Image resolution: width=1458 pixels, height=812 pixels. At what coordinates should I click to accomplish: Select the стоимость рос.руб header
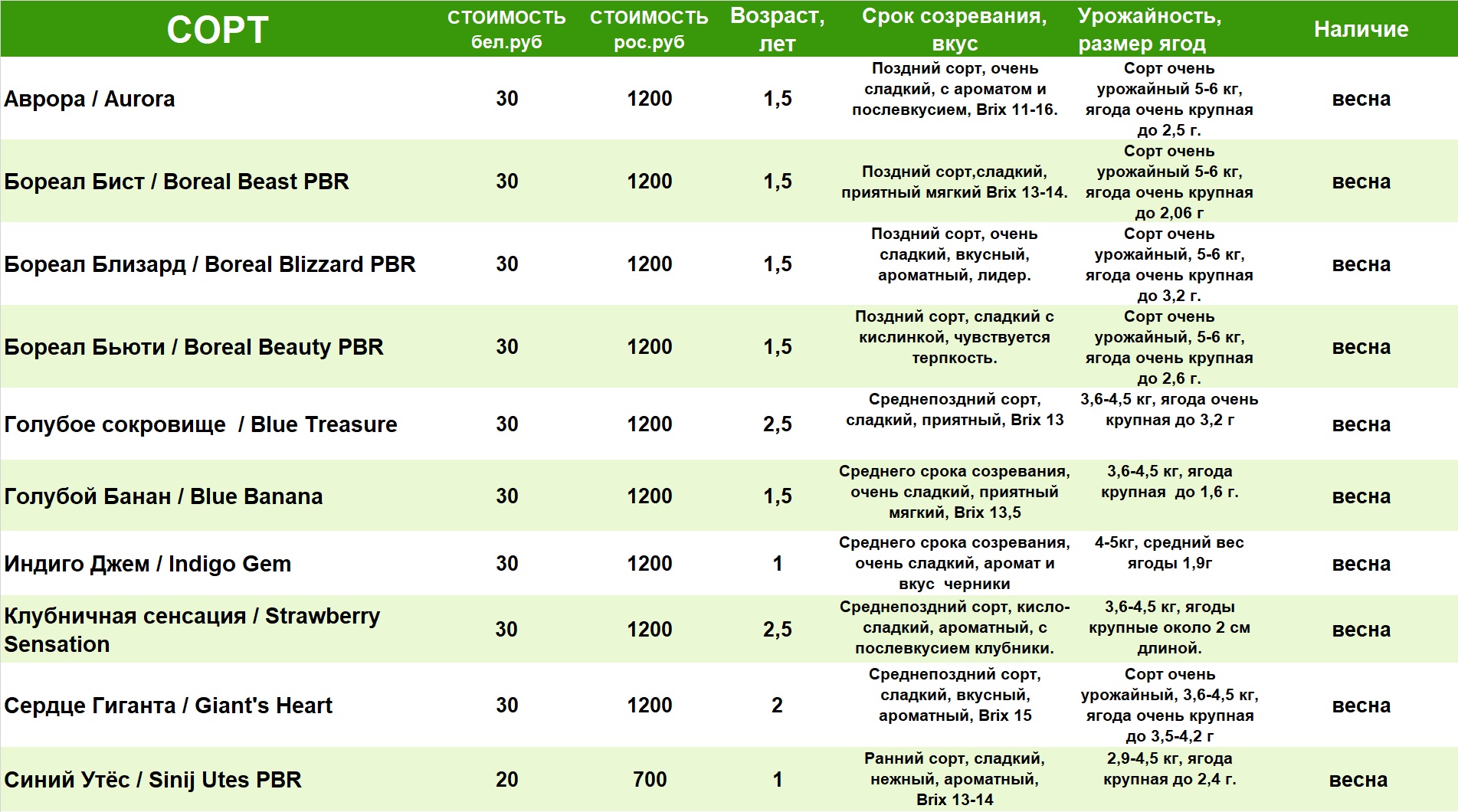point(649,29)
